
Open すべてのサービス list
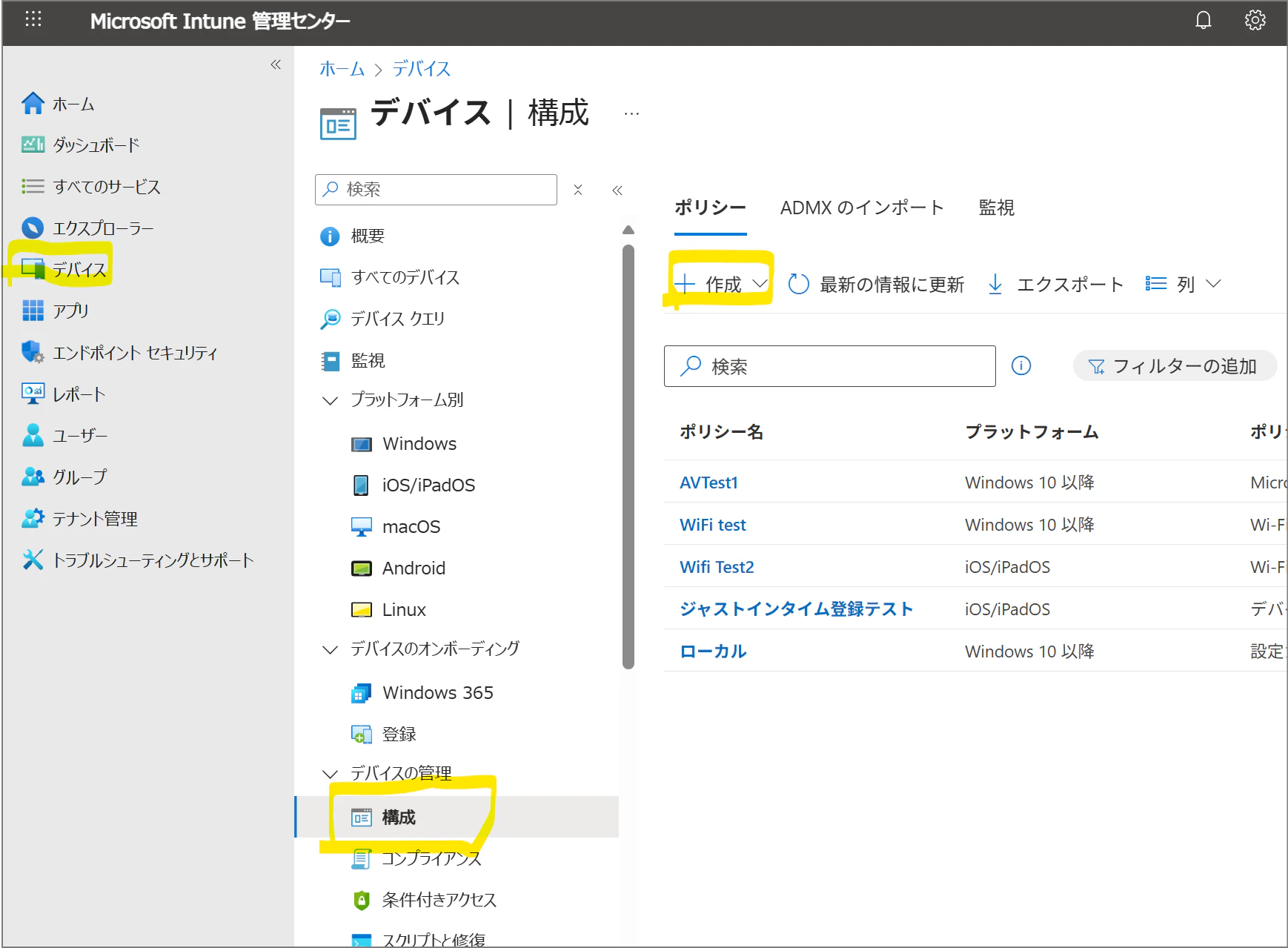(91, 187)
